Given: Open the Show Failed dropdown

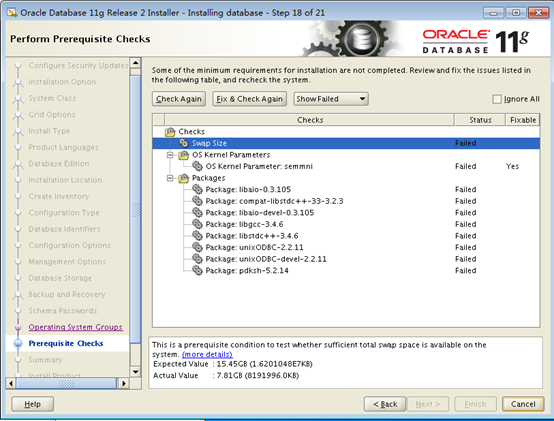Looking at the screenshot, I should click(331, 99).
